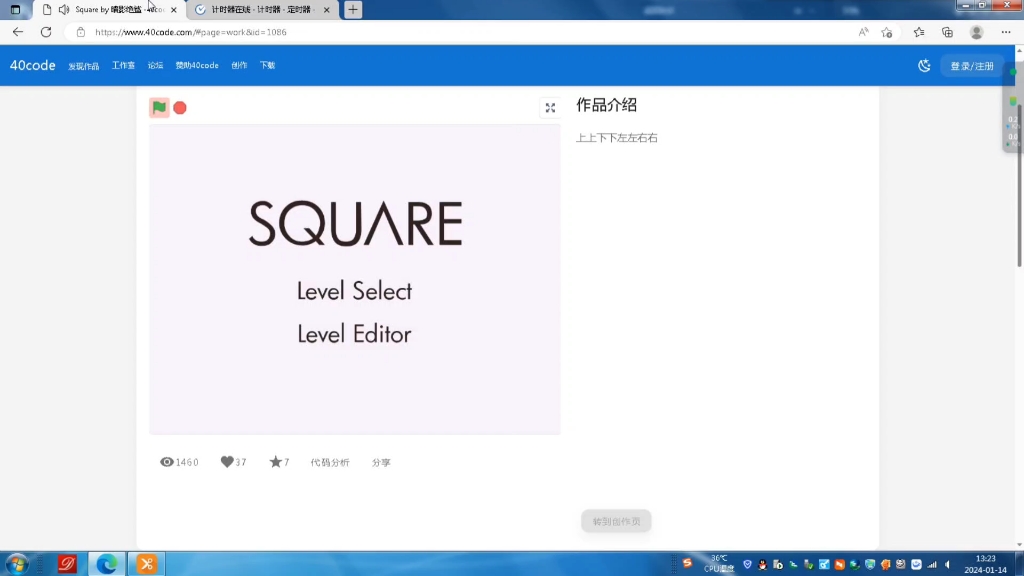Add page to favorites star-plus icon

click(887, 32)
